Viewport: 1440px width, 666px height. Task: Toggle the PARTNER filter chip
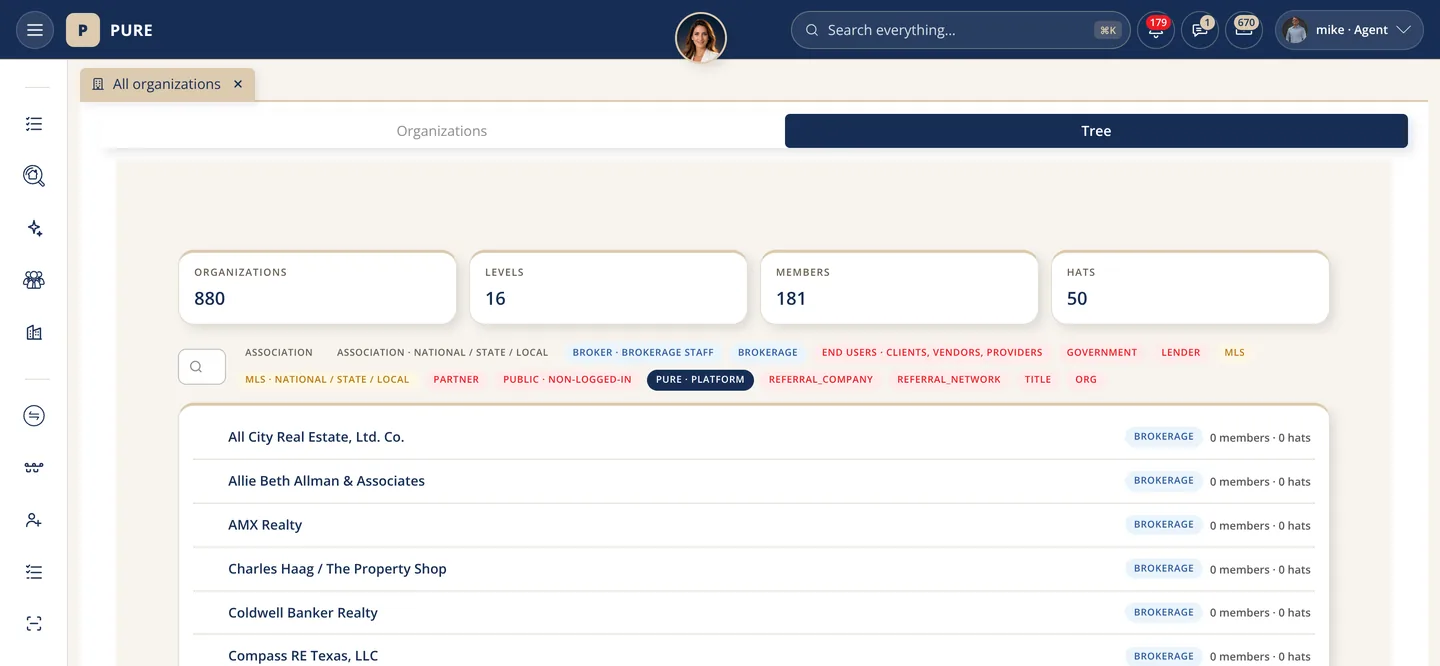coord(456,379)
